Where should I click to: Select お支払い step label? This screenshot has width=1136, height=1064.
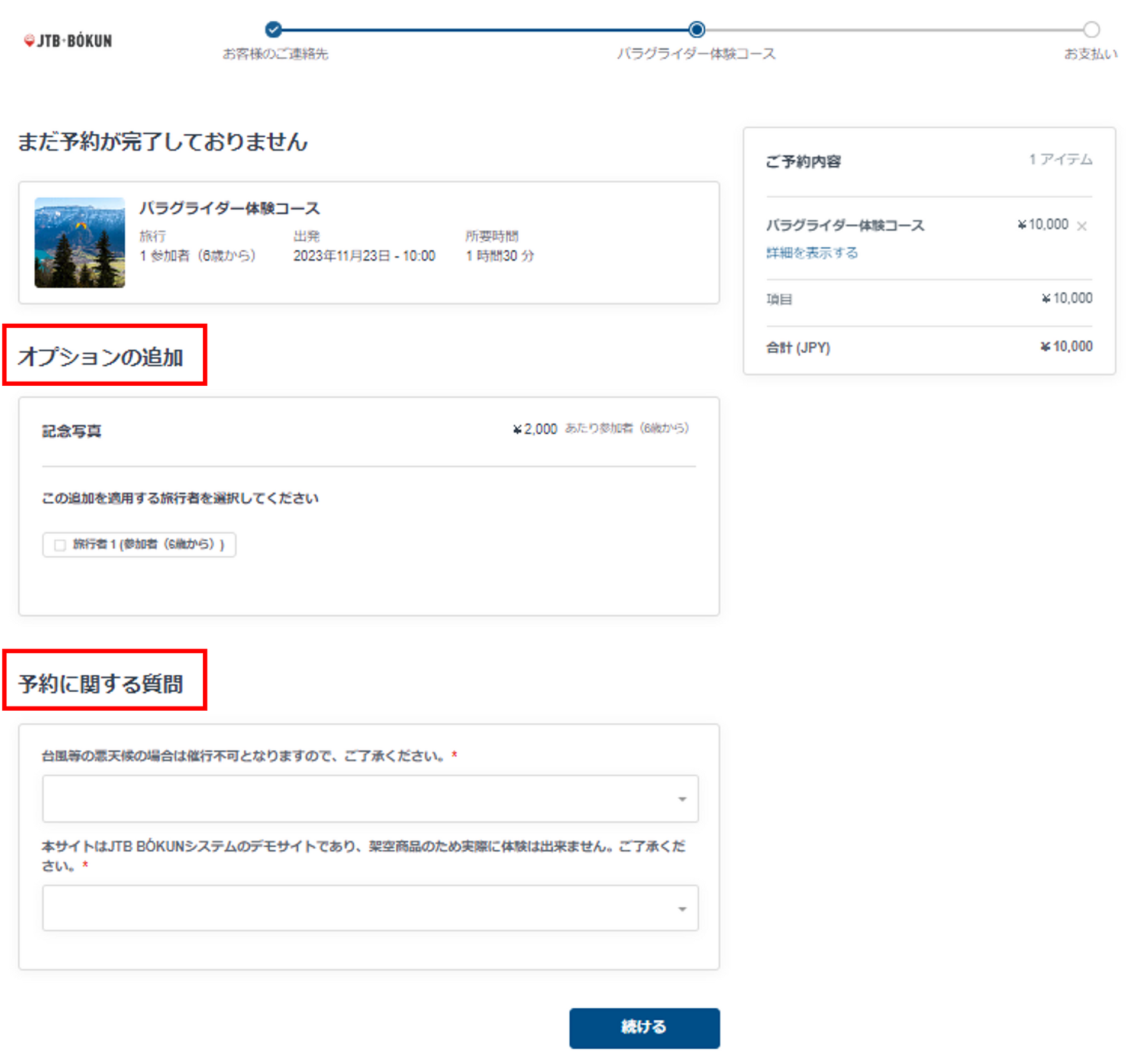[x=1090, y=54]
